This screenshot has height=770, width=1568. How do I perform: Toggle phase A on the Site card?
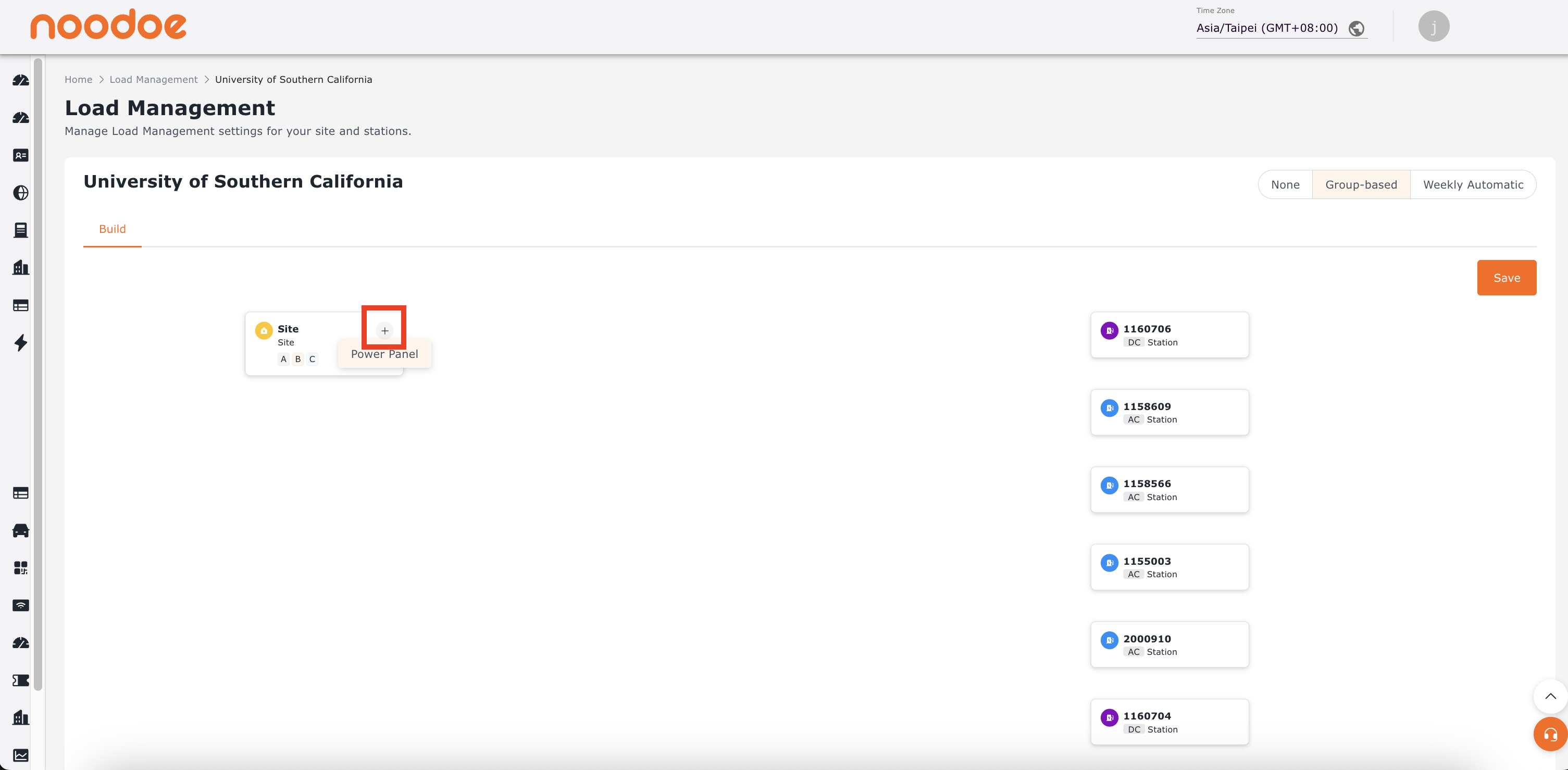(283, 359)
